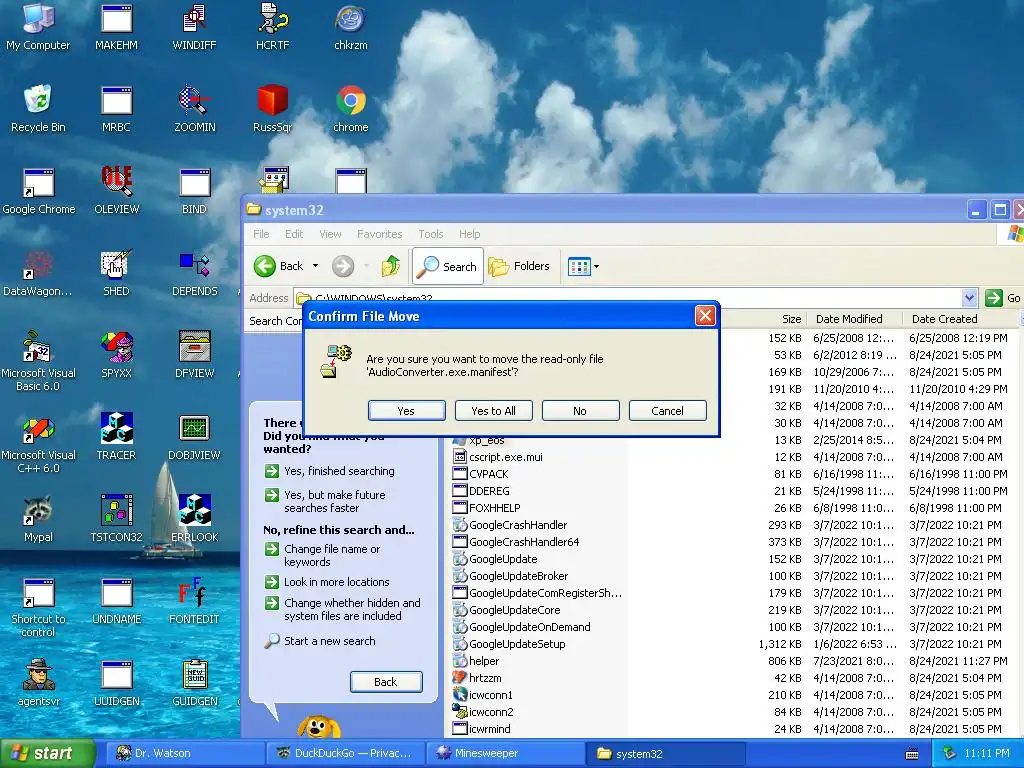1024x768 pixels.
Task: Open the Shortcut to control icon
Action: [x=38, y=607]
